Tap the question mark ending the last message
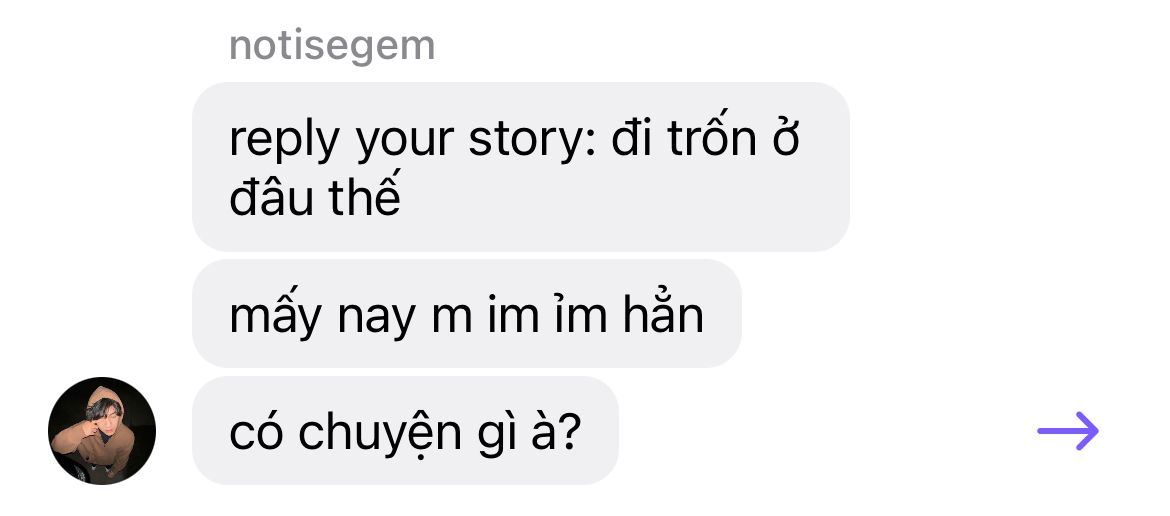Screen dimensions: 1170x516 point(569,431)
